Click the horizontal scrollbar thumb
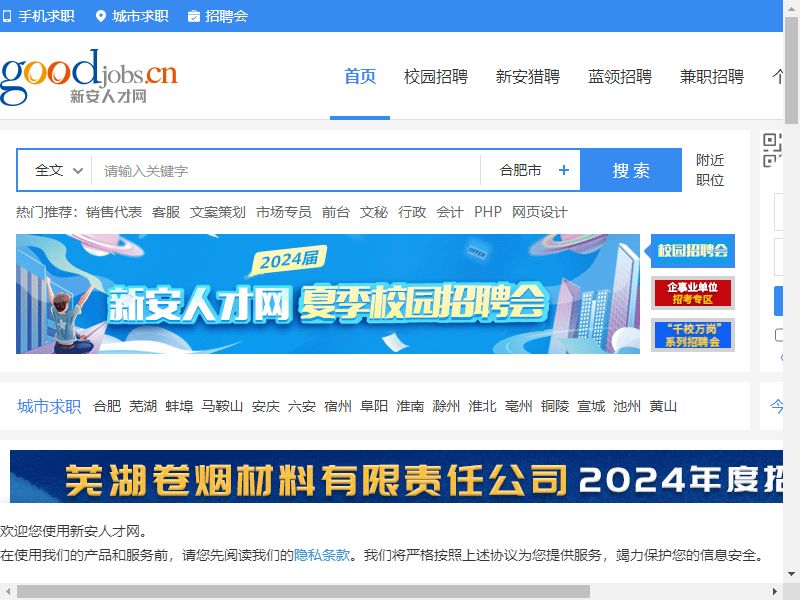 click(x=304, y=592)
